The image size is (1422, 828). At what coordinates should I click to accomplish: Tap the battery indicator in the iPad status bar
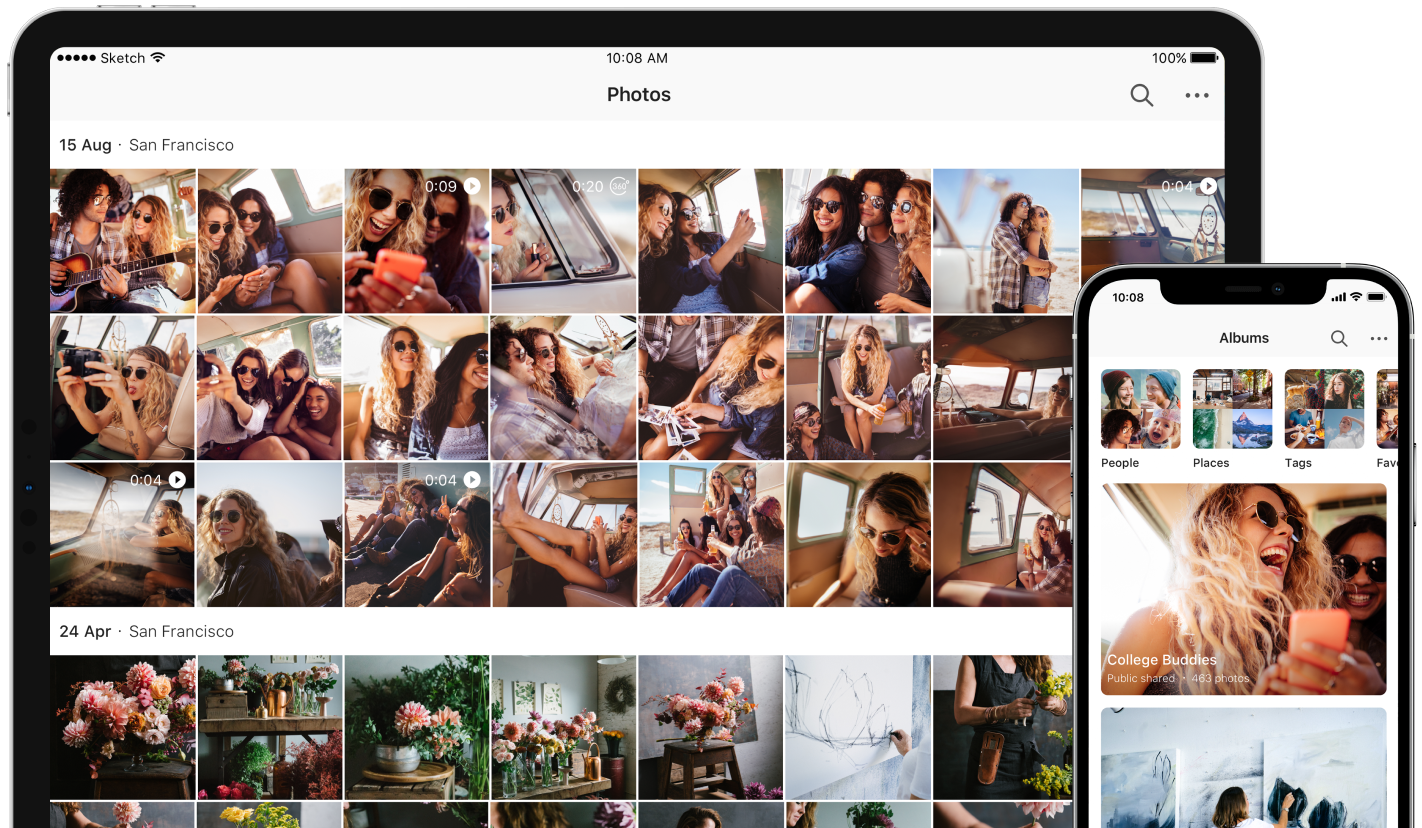click(x=1204, y=58)
